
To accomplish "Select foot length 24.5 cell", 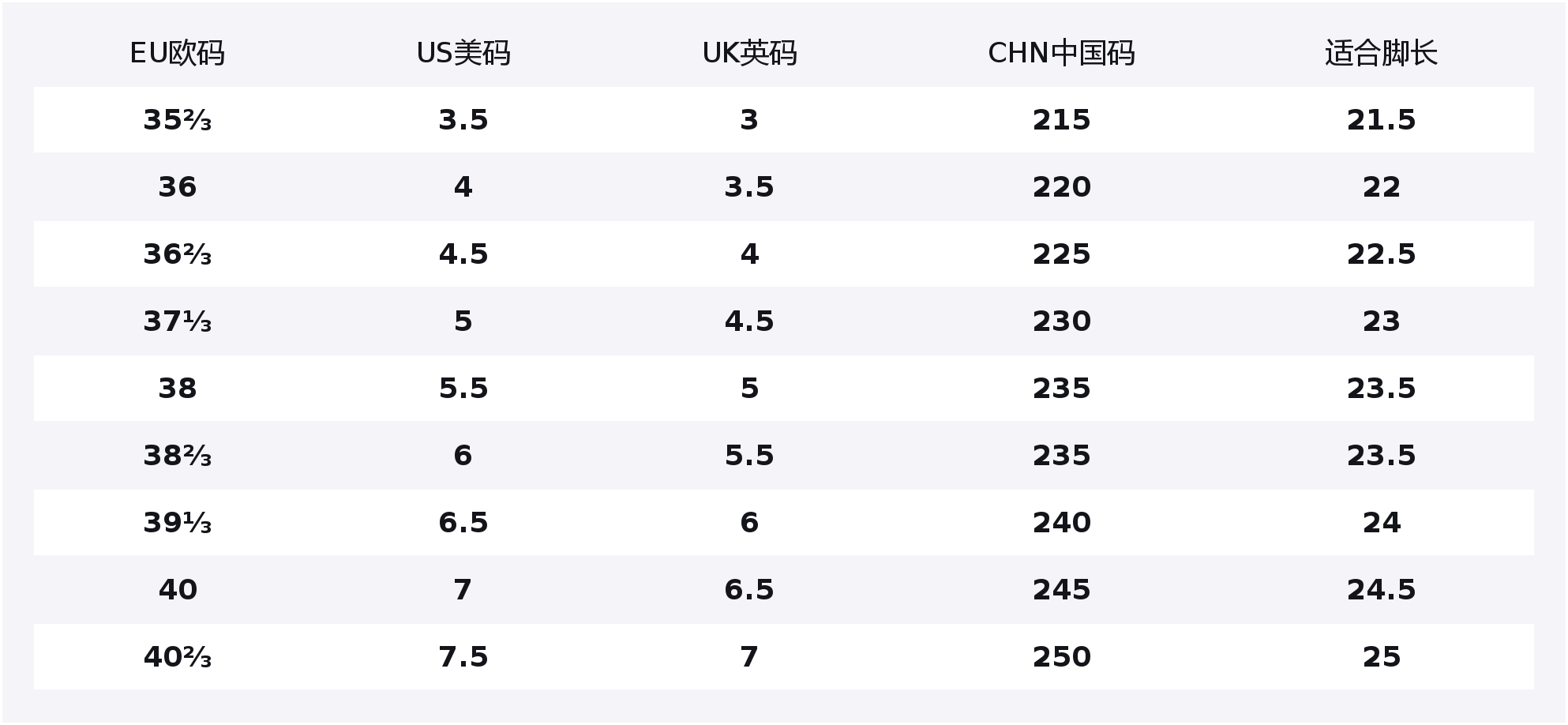I will (1381, 590).
